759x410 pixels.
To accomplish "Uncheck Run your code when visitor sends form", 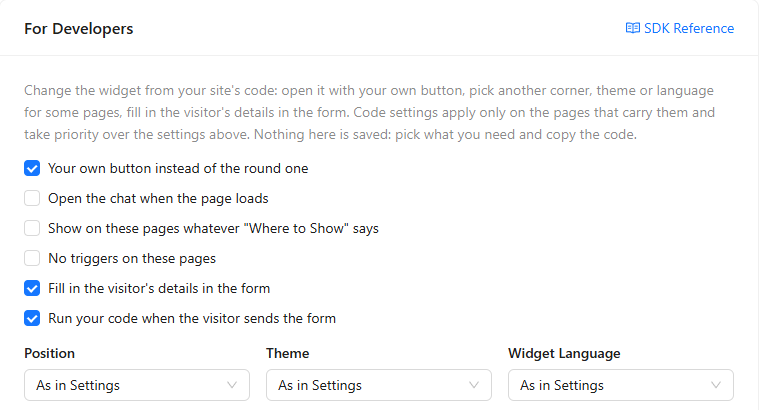I will (32, 319).
